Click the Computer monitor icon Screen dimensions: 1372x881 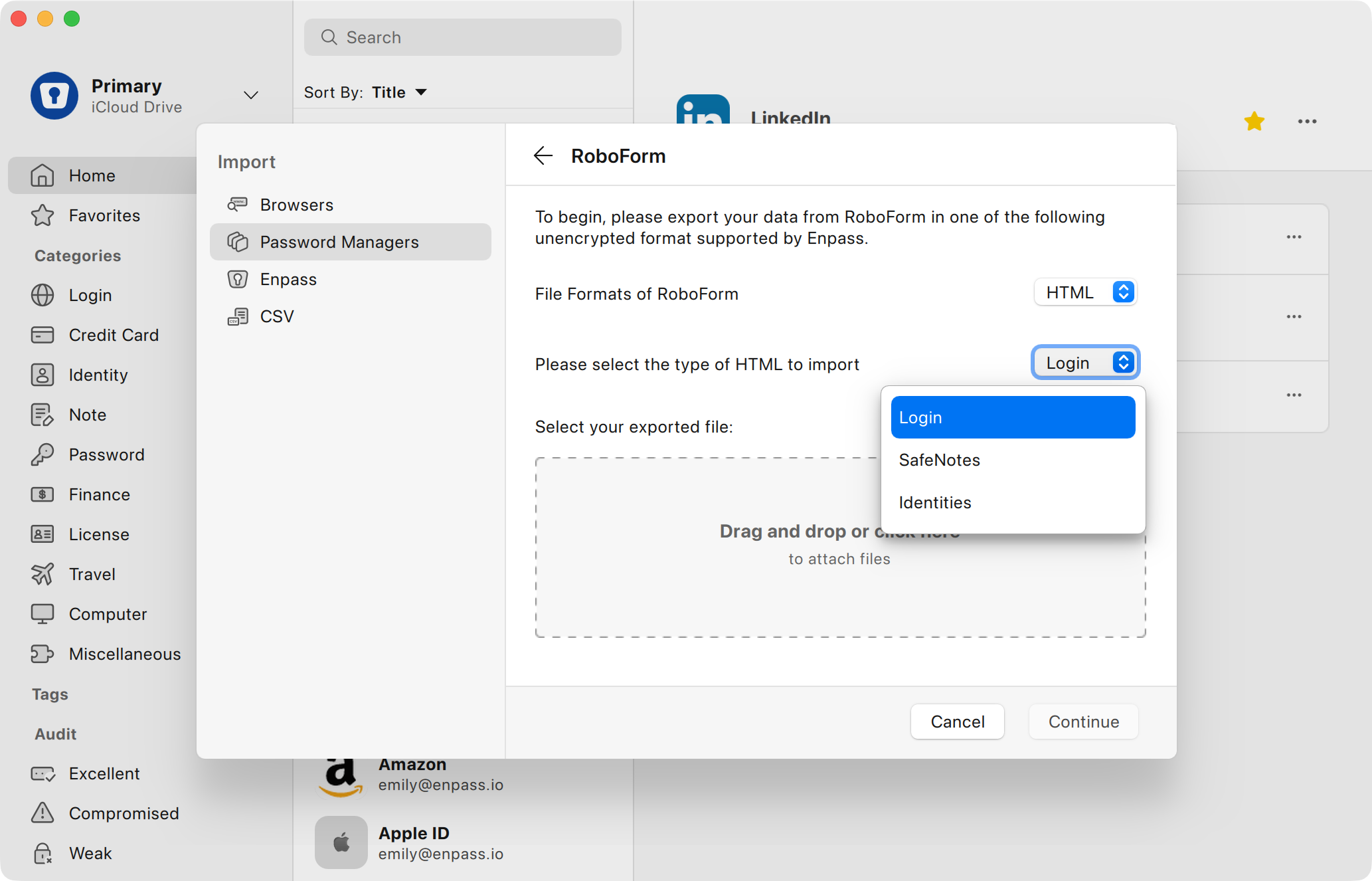pyautogui.click(x=43, y=614)
